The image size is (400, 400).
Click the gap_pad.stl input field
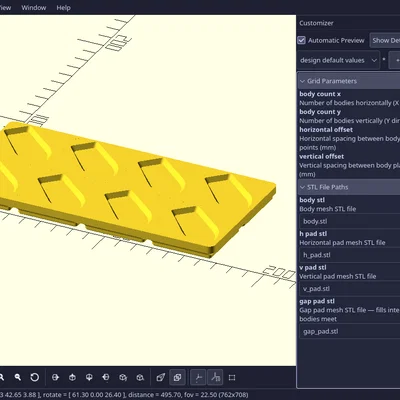click(350, 331)
